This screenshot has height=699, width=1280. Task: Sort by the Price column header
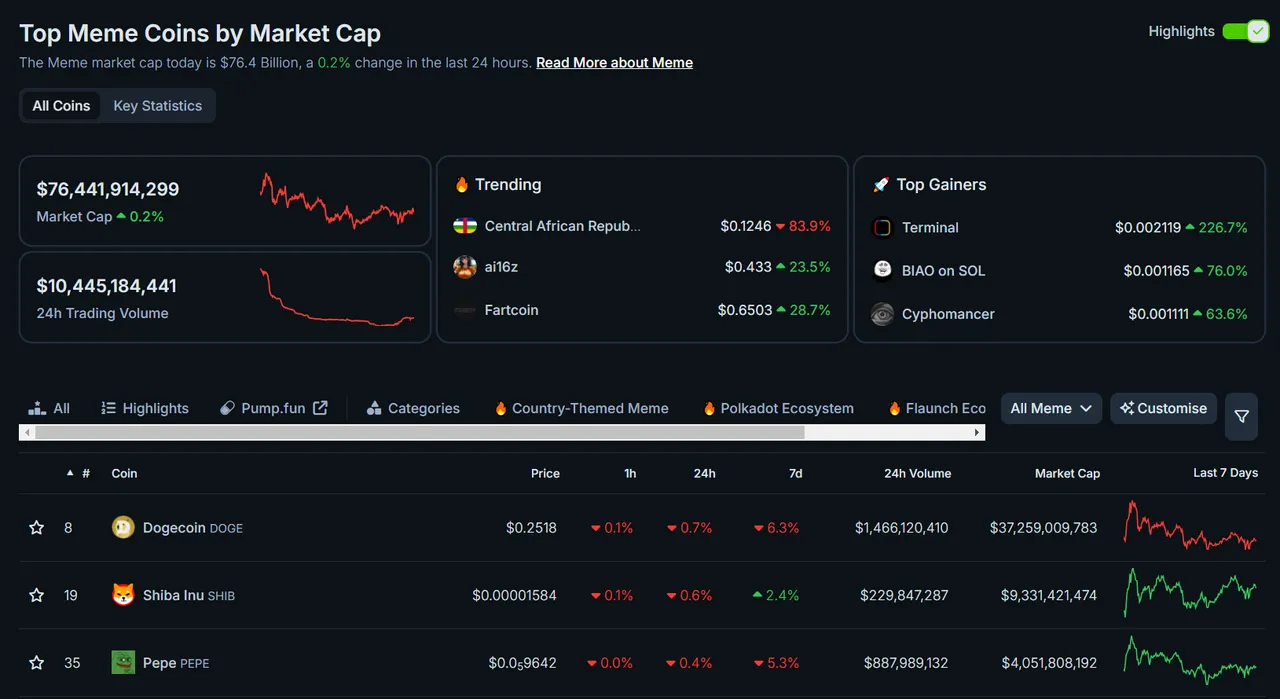[545, 473]
